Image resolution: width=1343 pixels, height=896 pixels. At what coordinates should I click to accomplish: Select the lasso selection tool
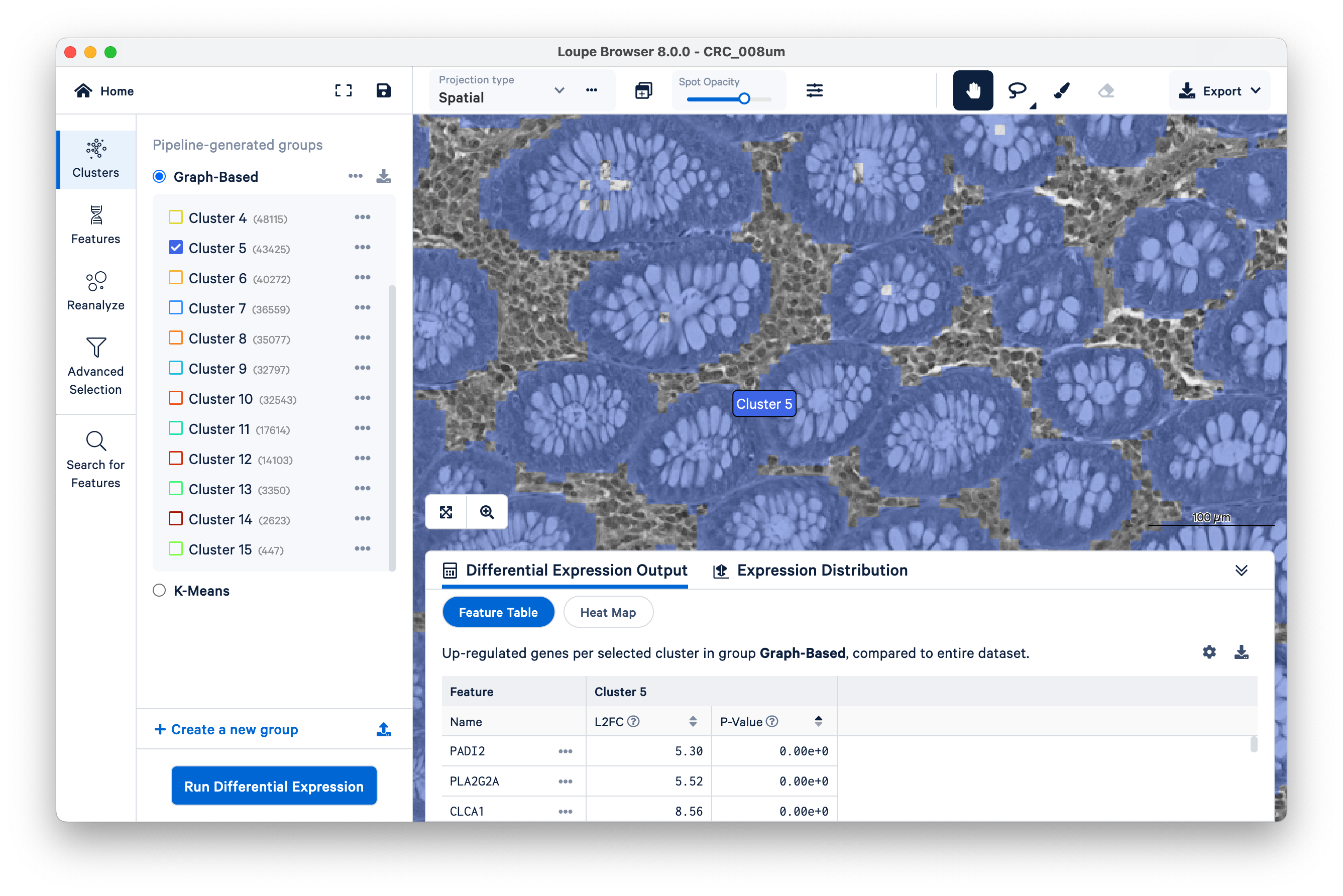click(1017, 90)
